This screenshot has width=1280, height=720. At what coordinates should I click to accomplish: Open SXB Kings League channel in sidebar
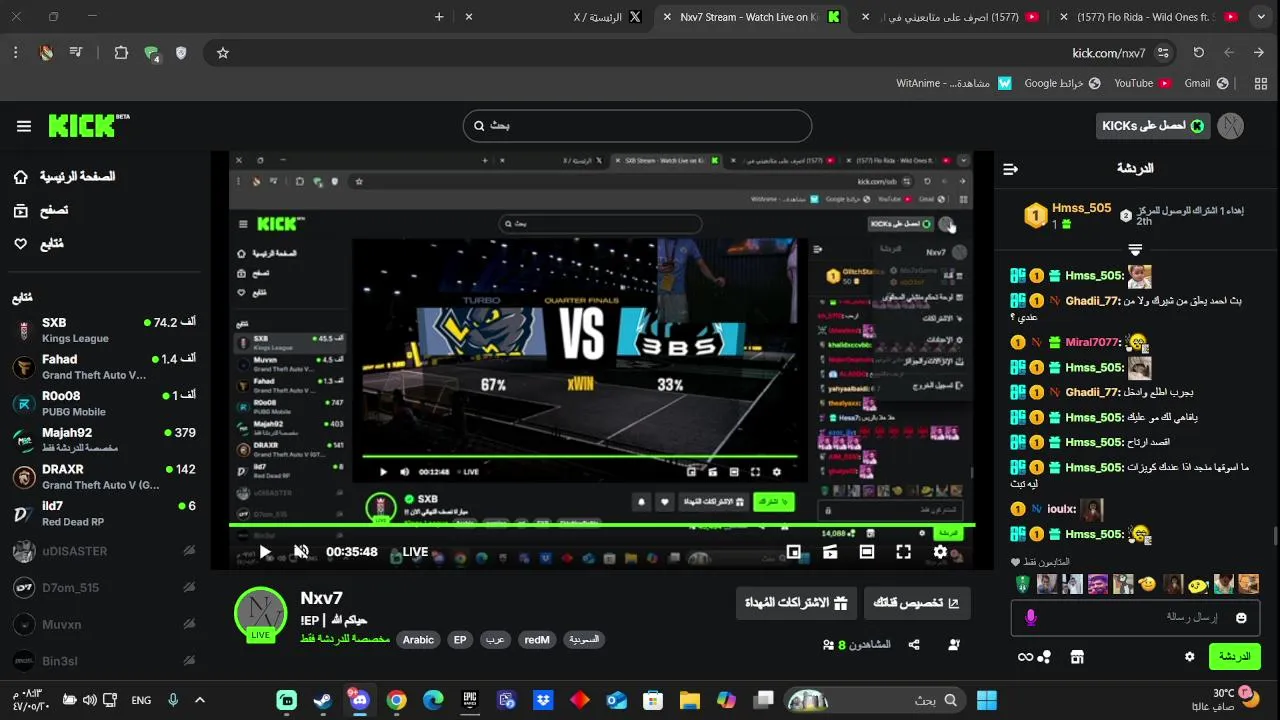click(104, 330)
